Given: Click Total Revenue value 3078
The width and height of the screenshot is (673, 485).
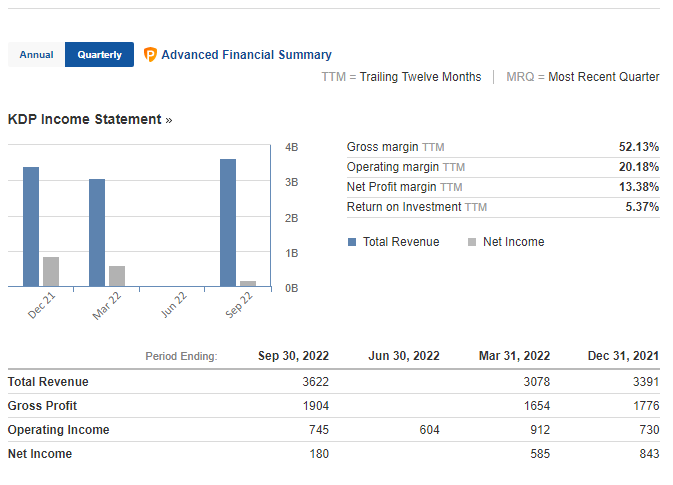Looking at the screenshot, I should (x=537, y=382).
